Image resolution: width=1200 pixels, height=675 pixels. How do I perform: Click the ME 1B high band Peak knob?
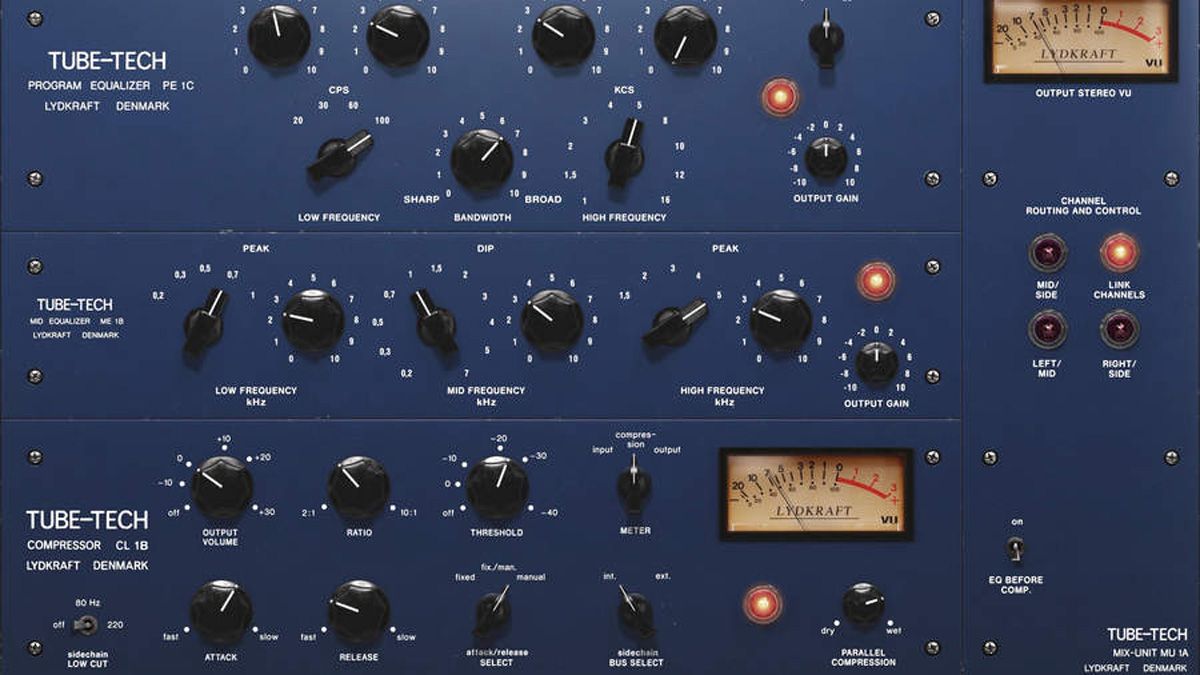pos(780,321)
